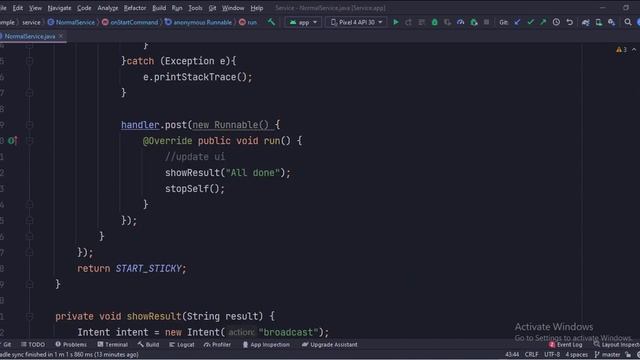Click the Apply Code Changes icon
The image size is (640, 360).
(422, 22)
